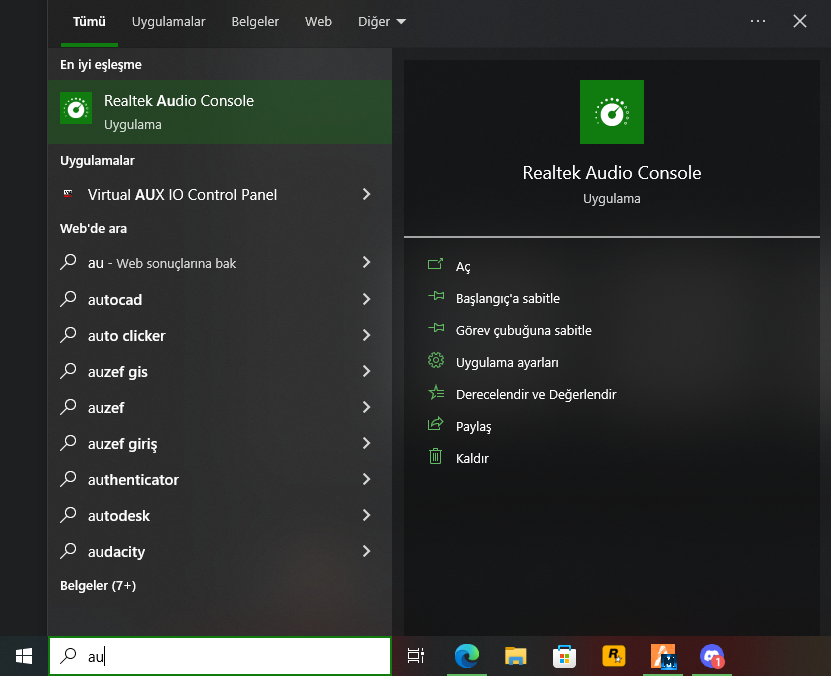
Task: Click the Virtual AUX IO Control Panel icon
Action: tap(68, 193)
